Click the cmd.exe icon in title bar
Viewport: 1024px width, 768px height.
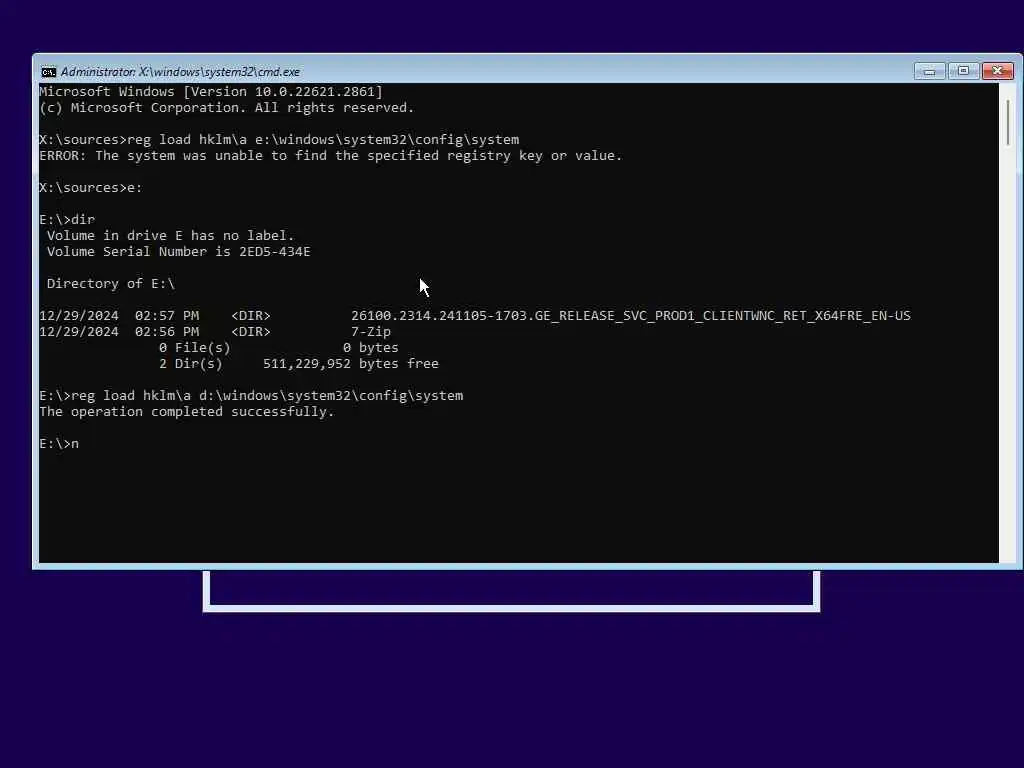point(48,72)
